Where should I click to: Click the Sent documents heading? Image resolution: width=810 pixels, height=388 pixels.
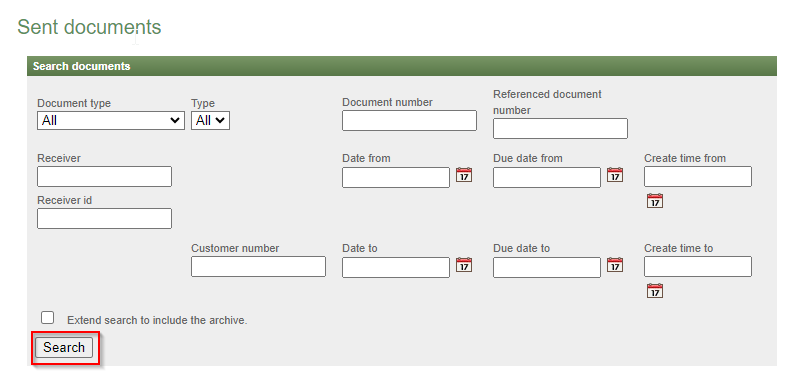pos(89,27)
